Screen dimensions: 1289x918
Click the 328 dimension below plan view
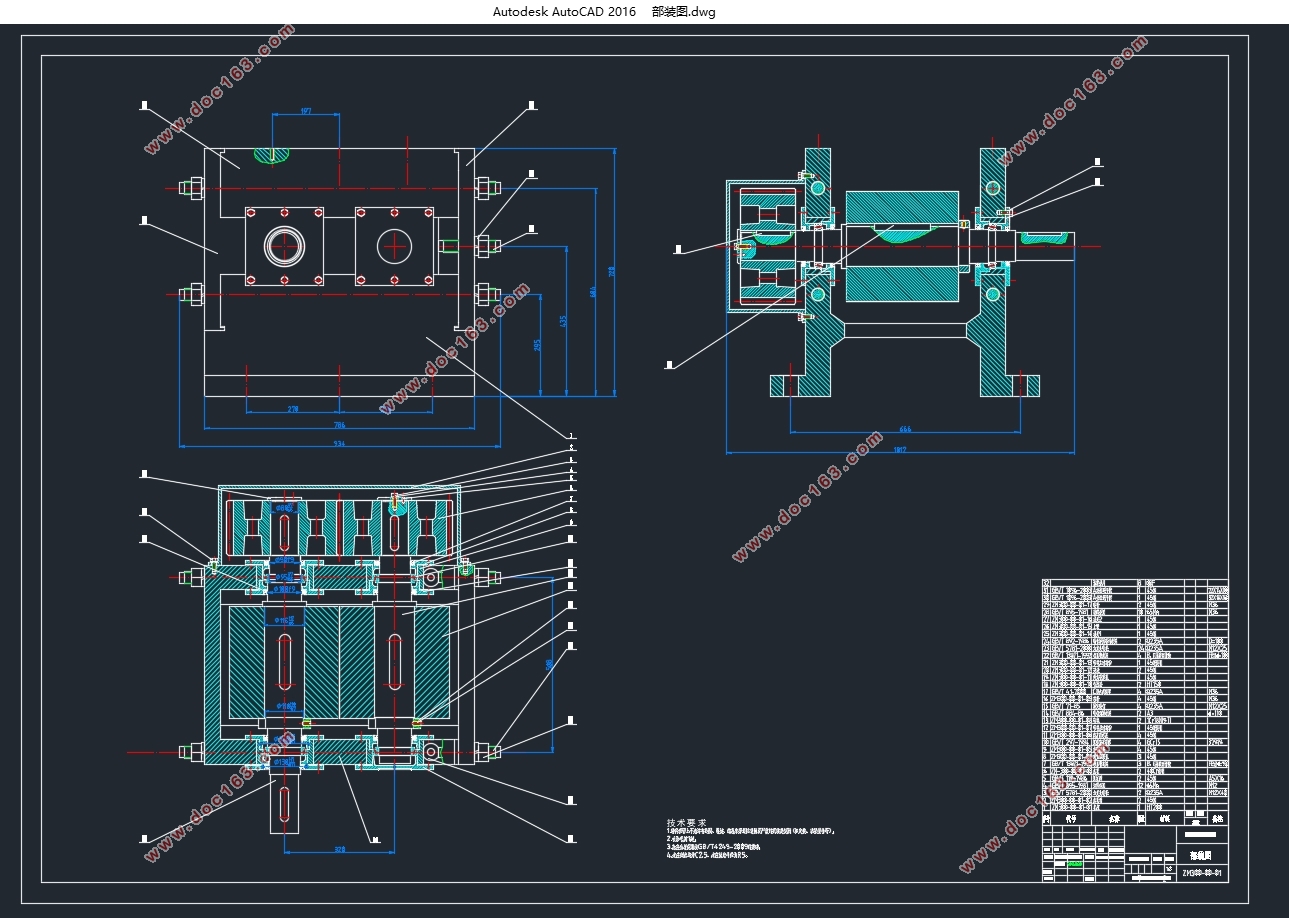pyautogui.click(x=339, y=849)
